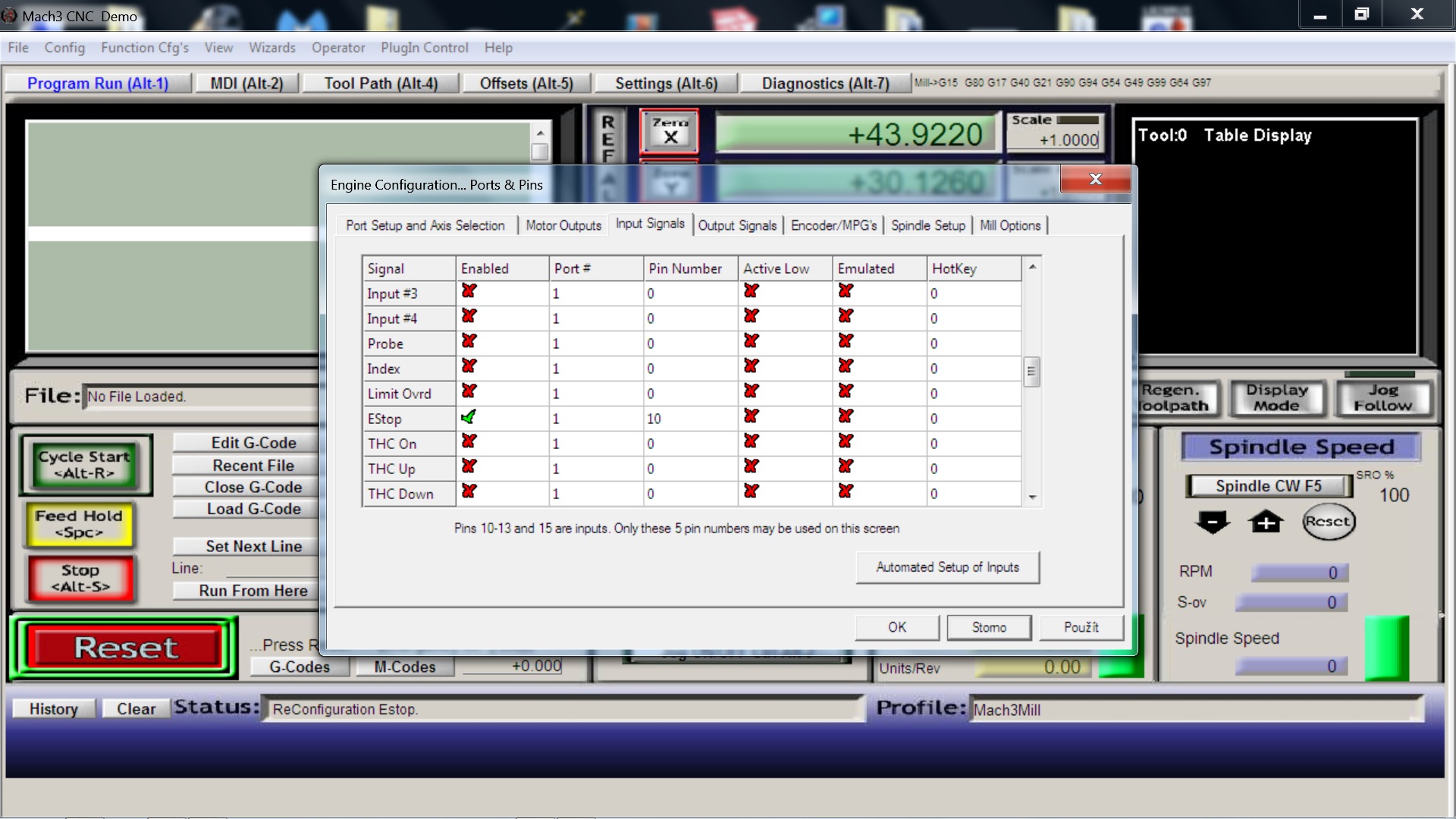The height and width of the screenshot is (819, 1456).
Task: Toggle Active Low for the Index signal
Action: pyautogui.click(x=751, y=367)
